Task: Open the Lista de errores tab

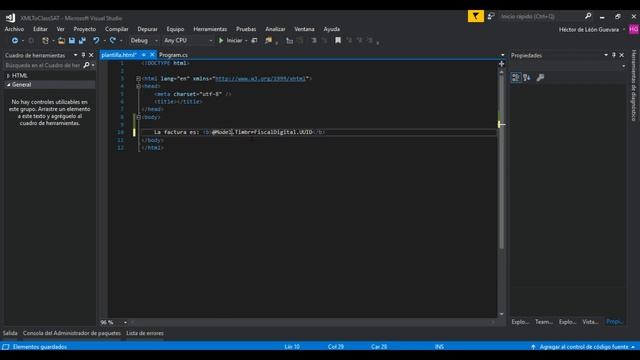Action: point(144,333)
